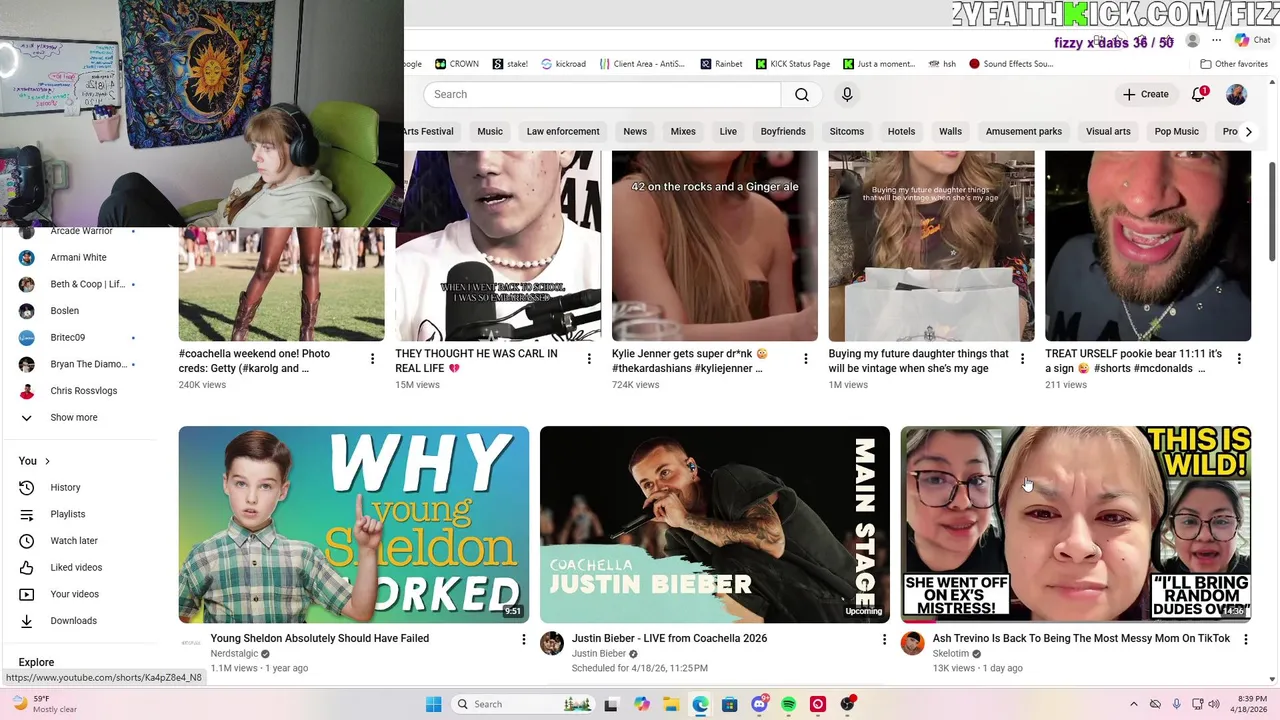The image size is (1280, 720).
Task: Open History in the sidebar
Action: pyautogui.click(x=65, y=487)
